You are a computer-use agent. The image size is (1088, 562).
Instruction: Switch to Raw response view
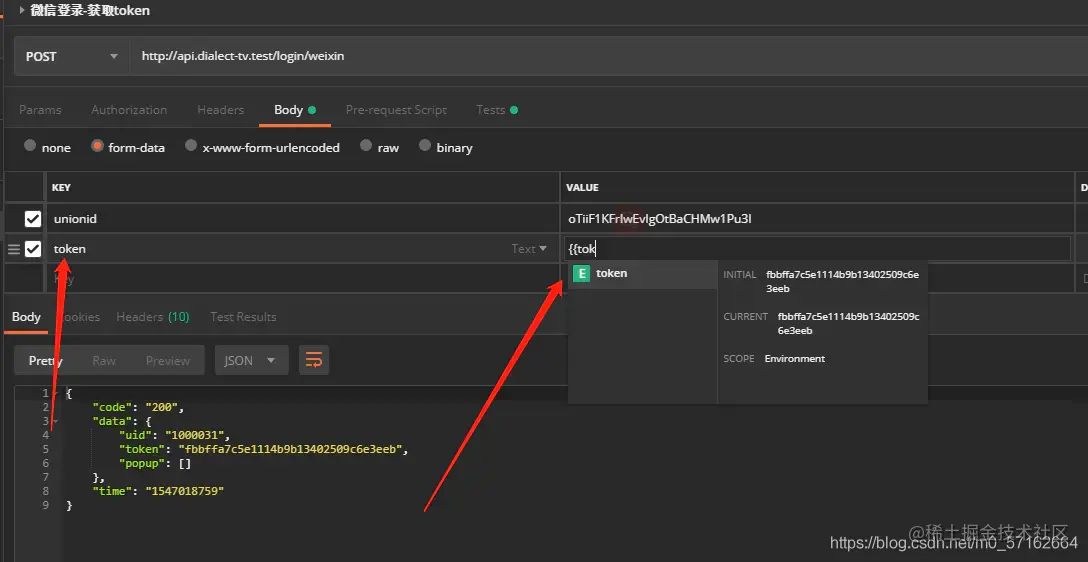pyautogui.click(x=104, y=361)
